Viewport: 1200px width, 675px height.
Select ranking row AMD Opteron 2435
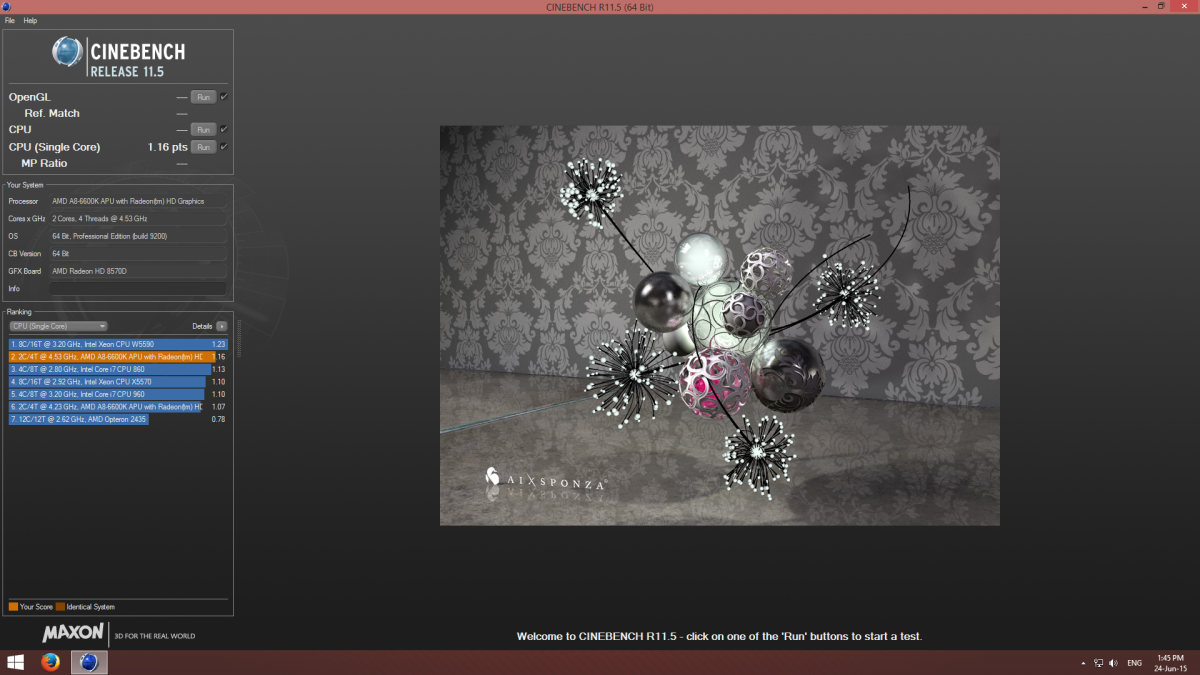(118, 419)
